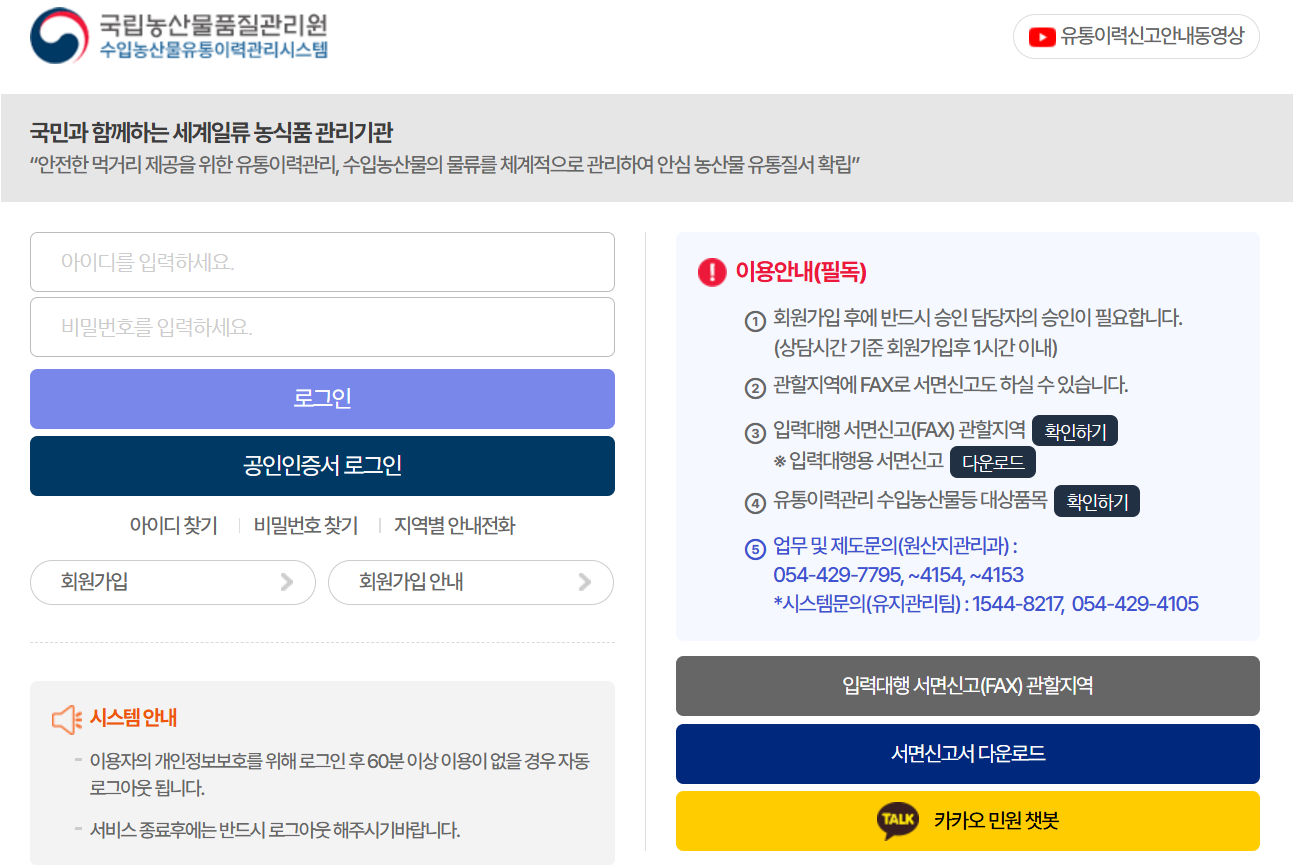Open the 회원가입 안내 guide button
This screenshot has width=1294, height=866.
pyautogui.click(x=471, y=582)
